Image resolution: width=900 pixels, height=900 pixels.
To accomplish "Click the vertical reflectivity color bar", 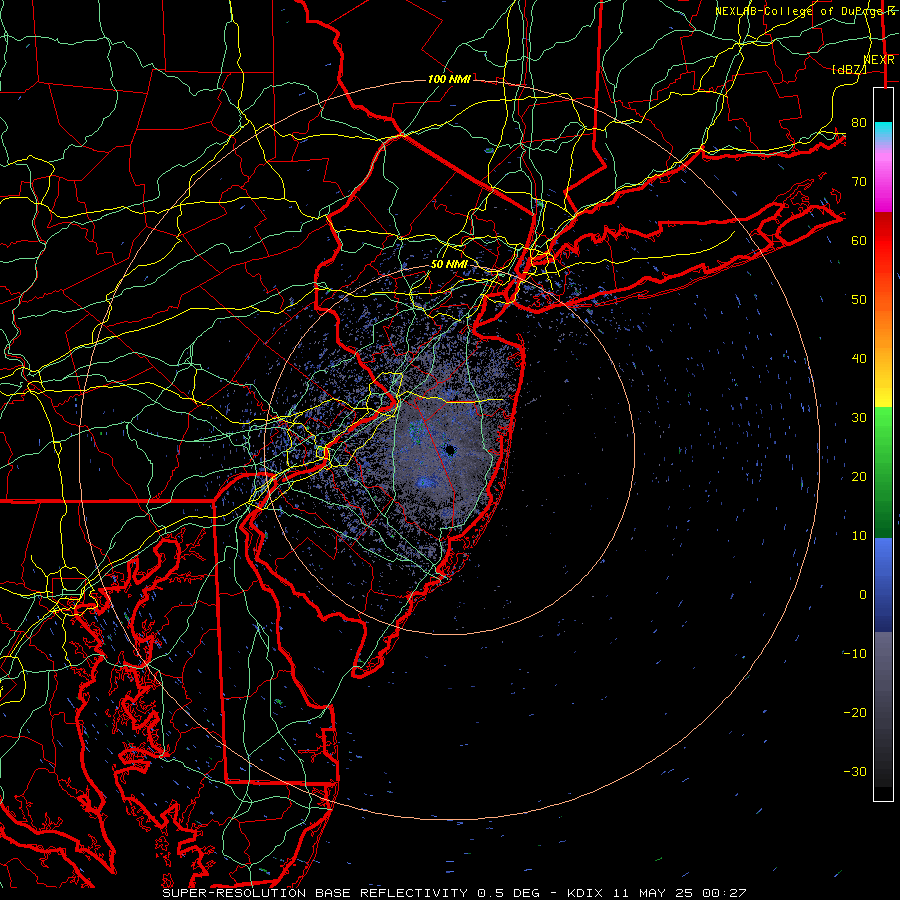I will tap(883, 444).
